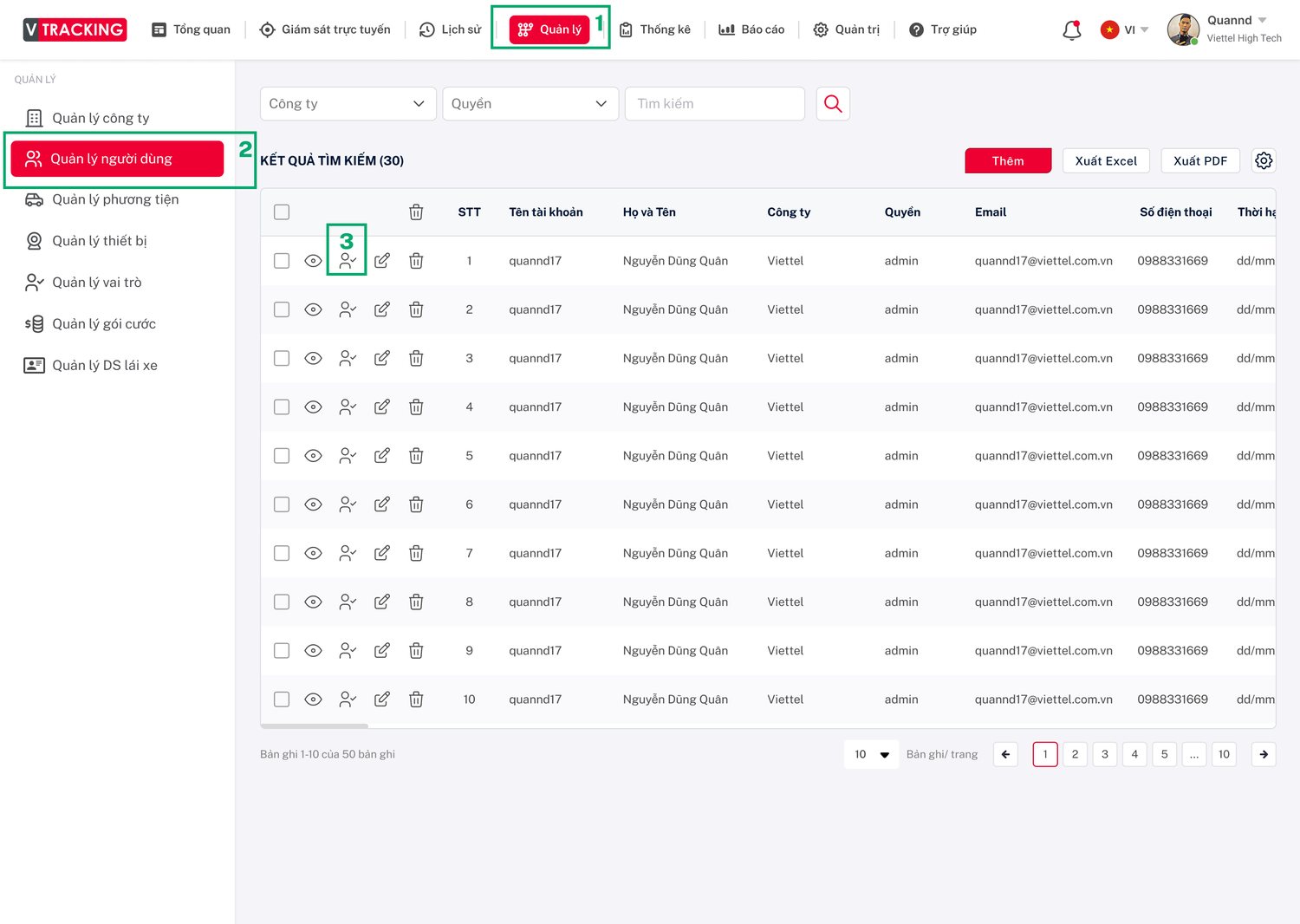Open Trợ giúp menu

point(942,29)
